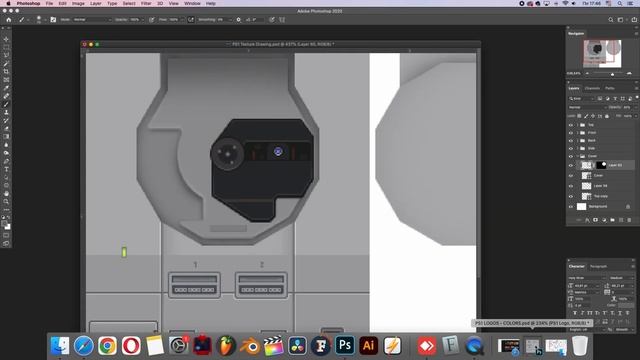Select the Clone Stamp tool
This screenshot has height=360, width=640.
click(6, 112)
